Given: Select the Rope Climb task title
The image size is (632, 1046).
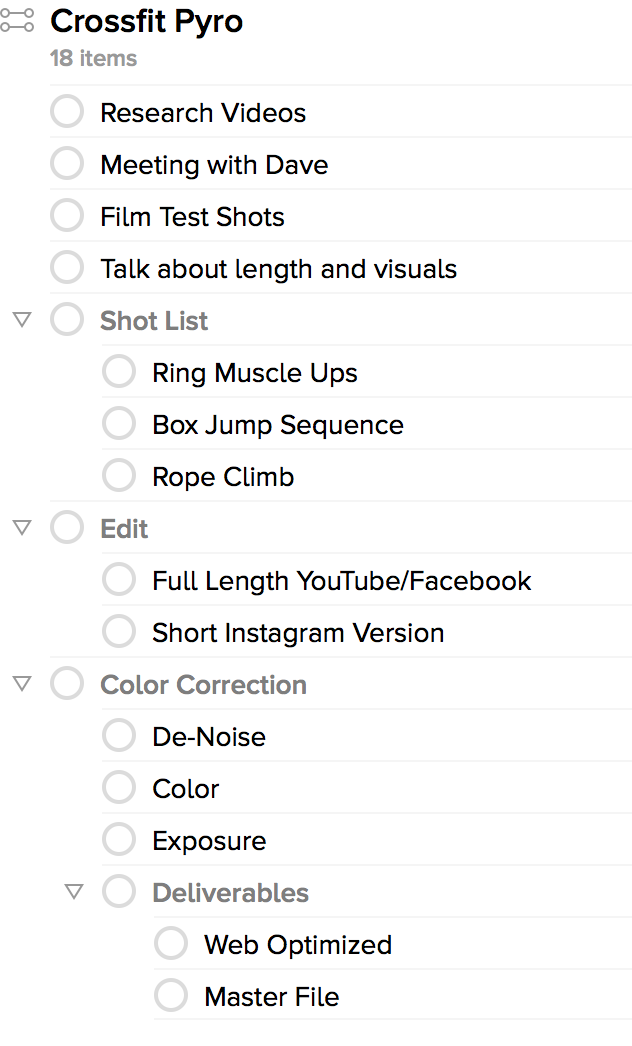Looking at the screenshot, I should click(223, 477).
